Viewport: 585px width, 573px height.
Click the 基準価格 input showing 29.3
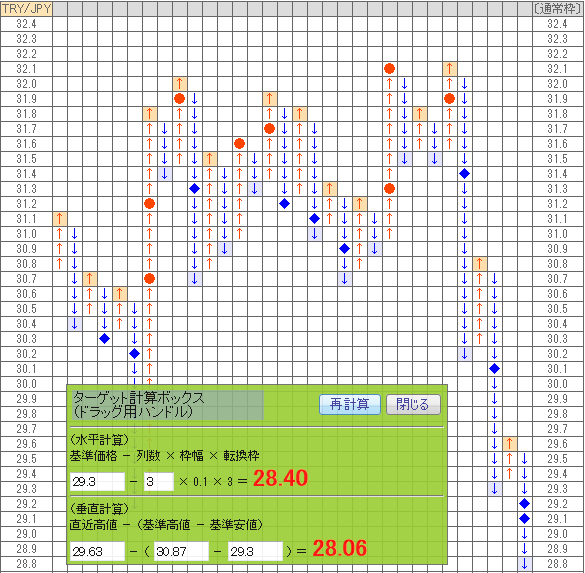97,482
